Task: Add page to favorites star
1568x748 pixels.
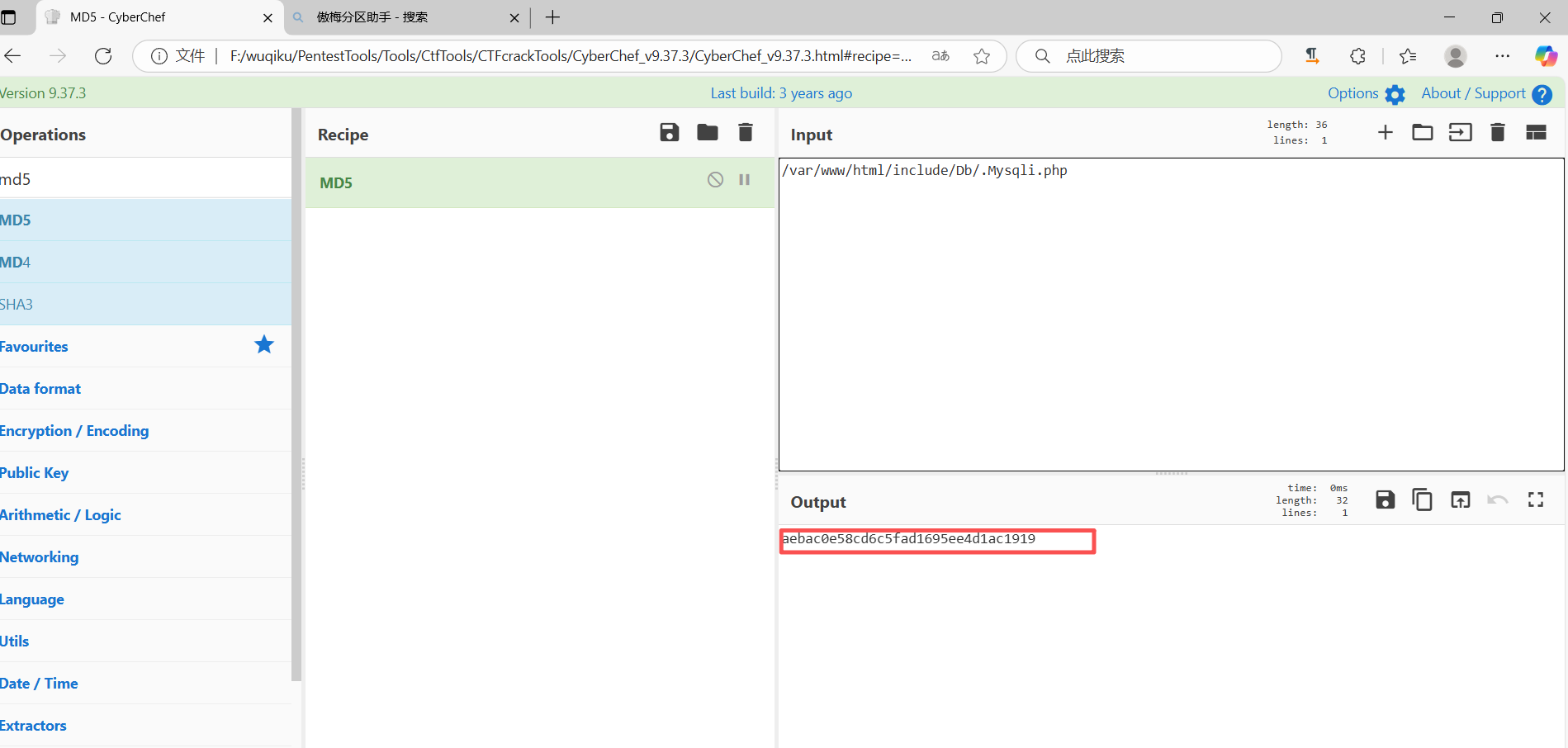Action: [982, 55]
